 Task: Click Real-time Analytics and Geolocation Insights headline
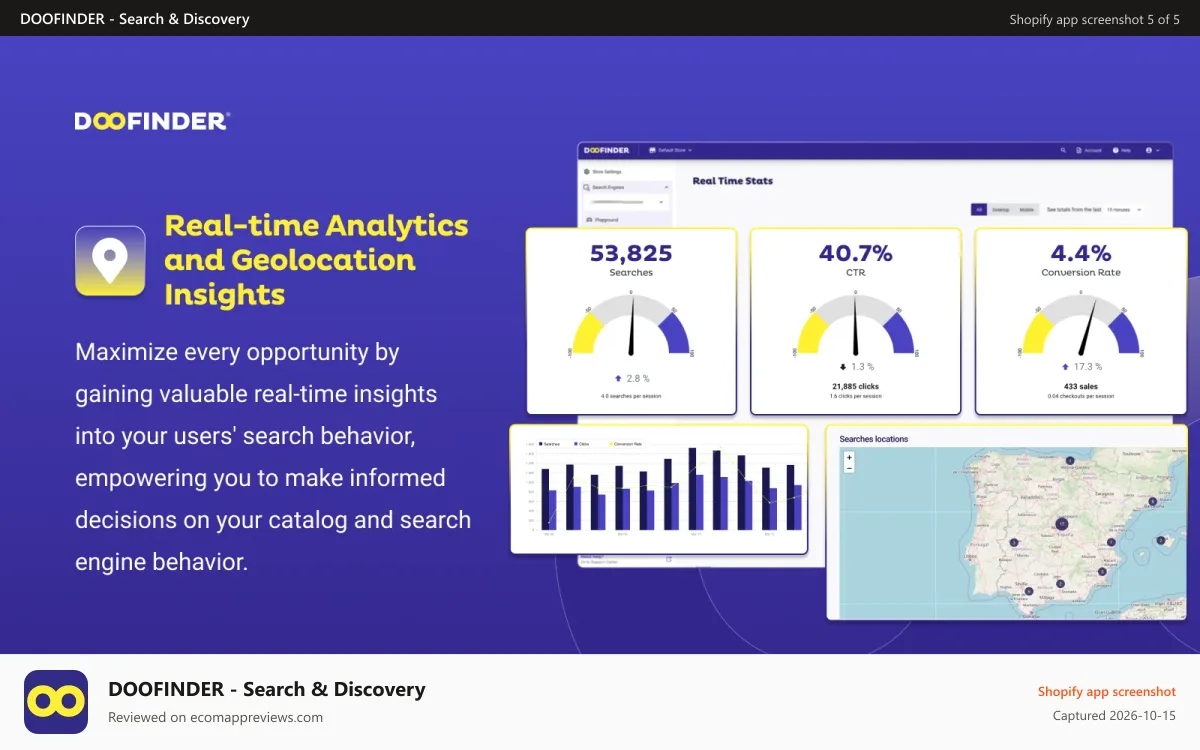click(x=316, y=260)
